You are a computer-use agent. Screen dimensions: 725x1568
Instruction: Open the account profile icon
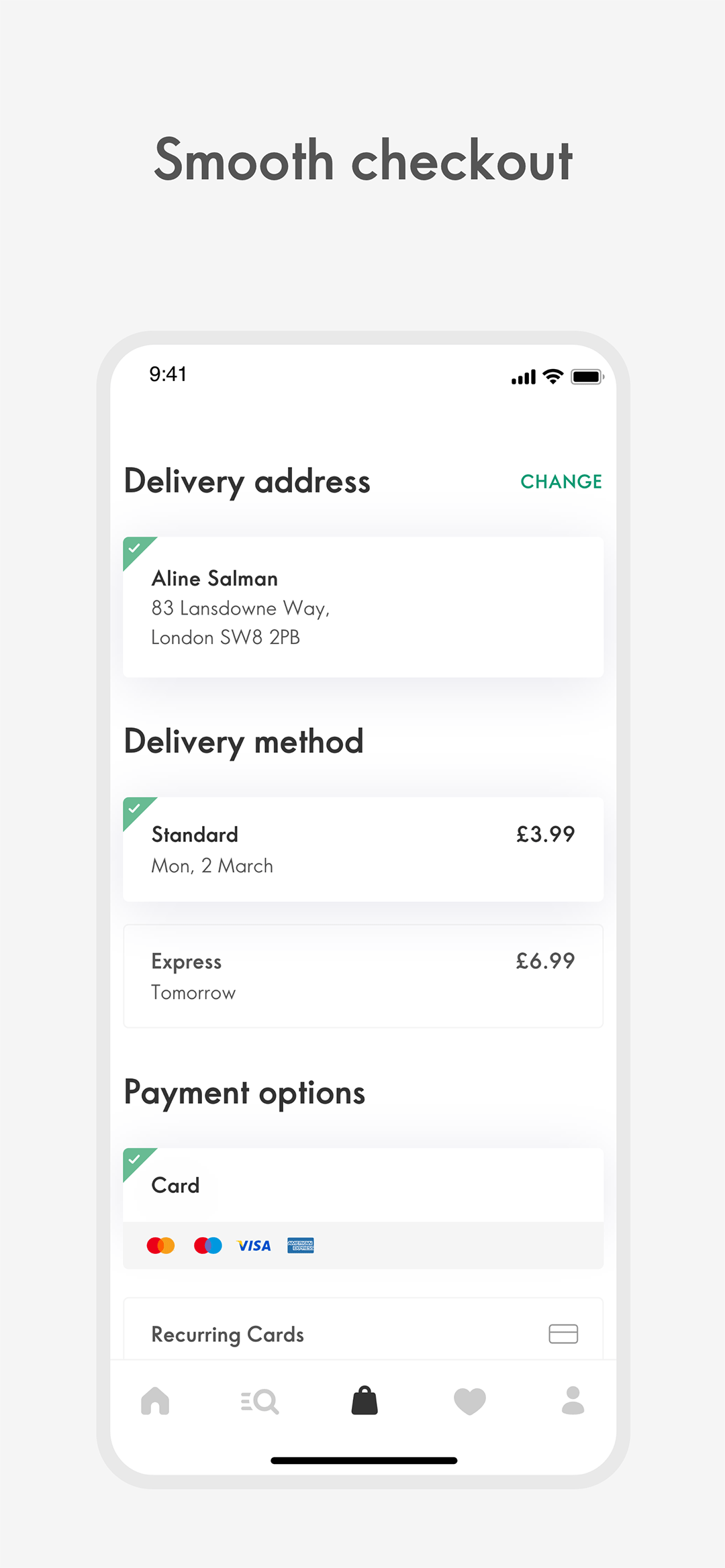point(573,1400)
